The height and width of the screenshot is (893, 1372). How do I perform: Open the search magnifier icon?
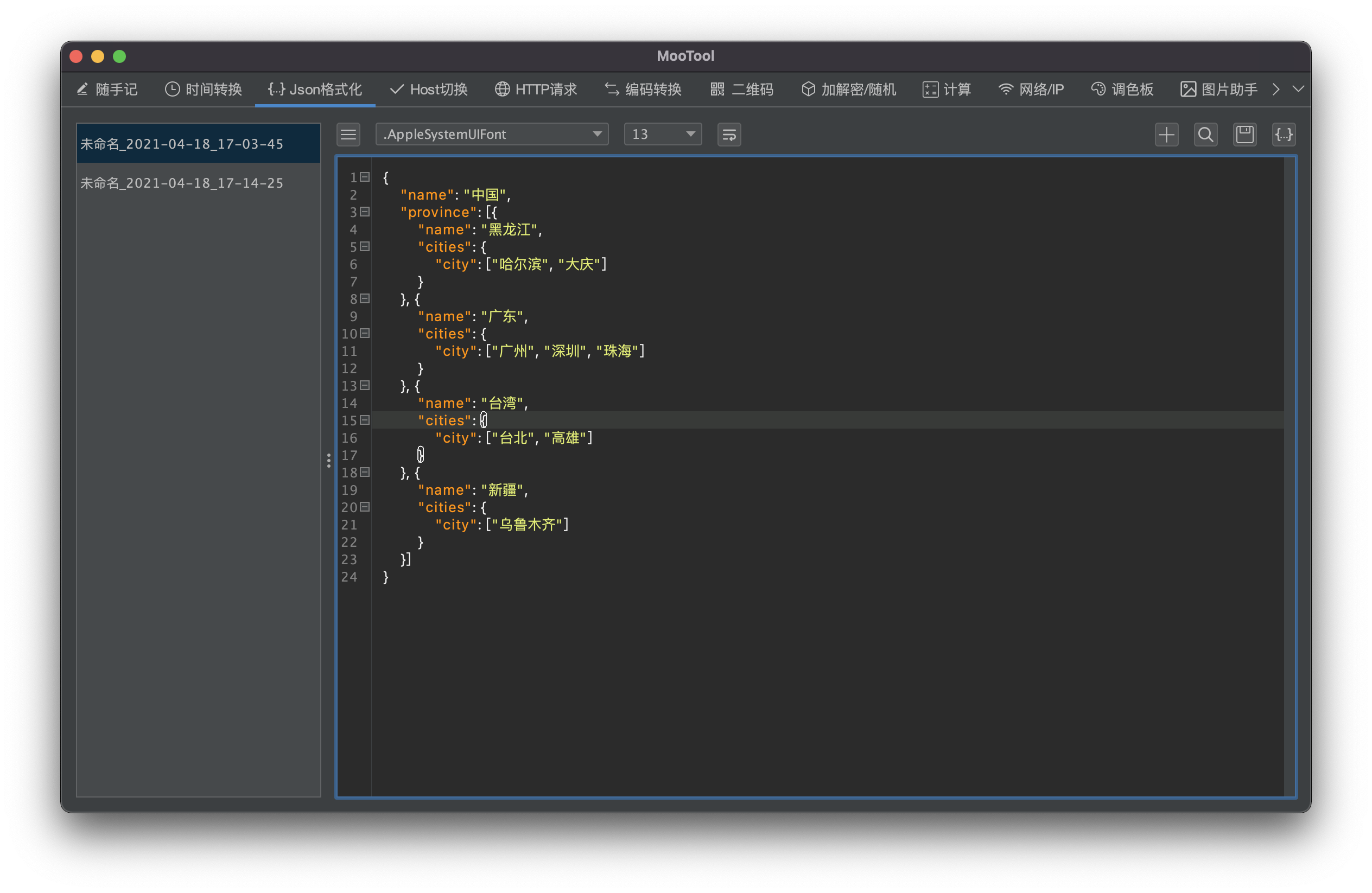[x=1205, y=135]
